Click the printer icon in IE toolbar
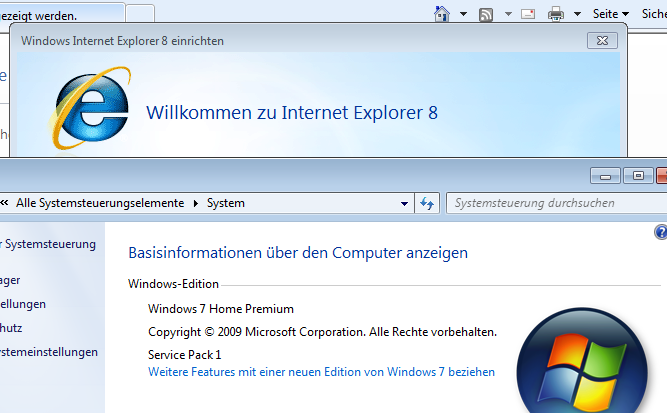The image size is (667, 413). click(556, 14)
